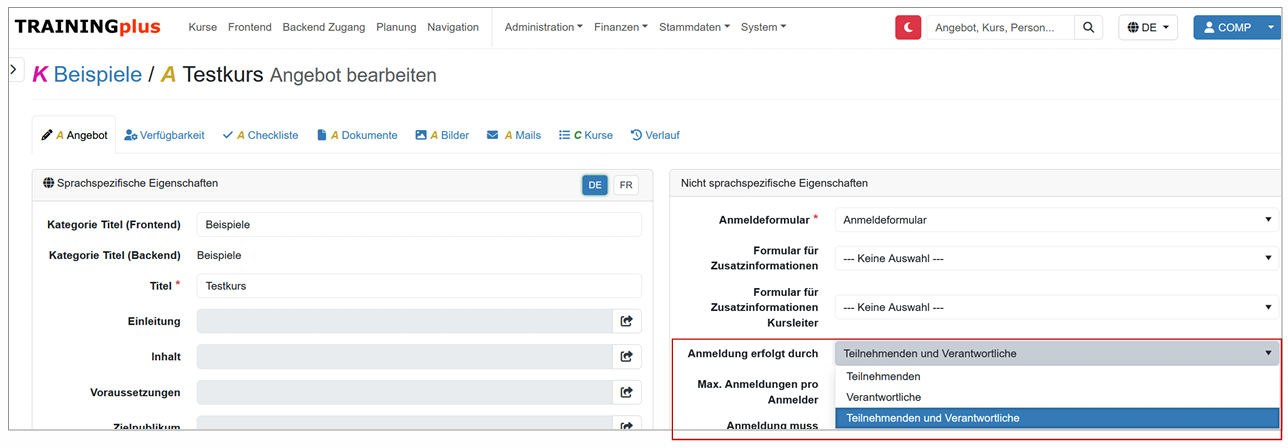Open the Administration menu
This screenshot has width=1288, height=448.
coord(544,27)
